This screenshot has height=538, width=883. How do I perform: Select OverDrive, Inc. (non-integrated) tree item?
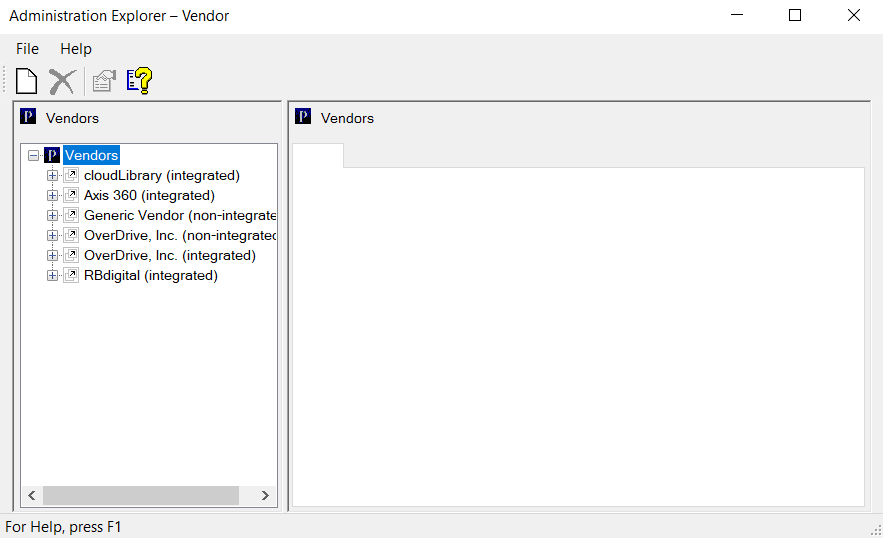click(x=180, y=236)
